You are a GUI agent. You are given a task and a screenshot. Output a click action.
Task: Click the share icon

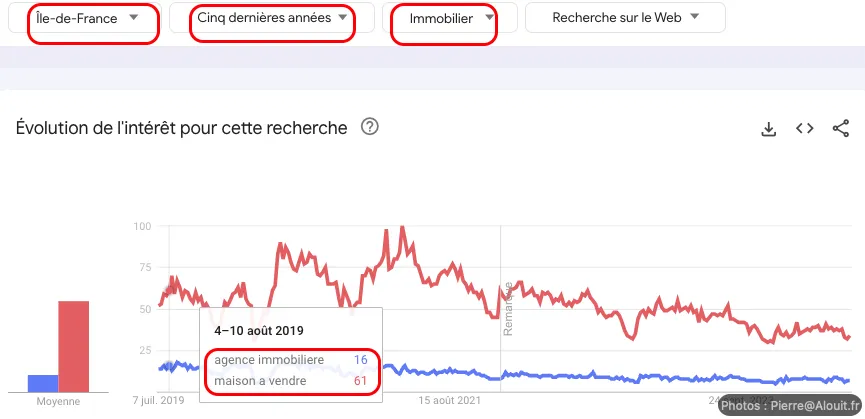click(x=840, y=129)
